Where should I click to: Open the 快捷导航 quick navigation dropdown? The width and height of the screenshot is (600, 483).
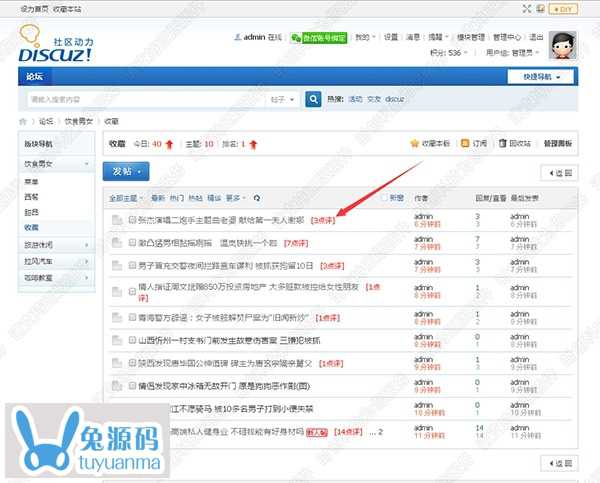coord(541,77)
